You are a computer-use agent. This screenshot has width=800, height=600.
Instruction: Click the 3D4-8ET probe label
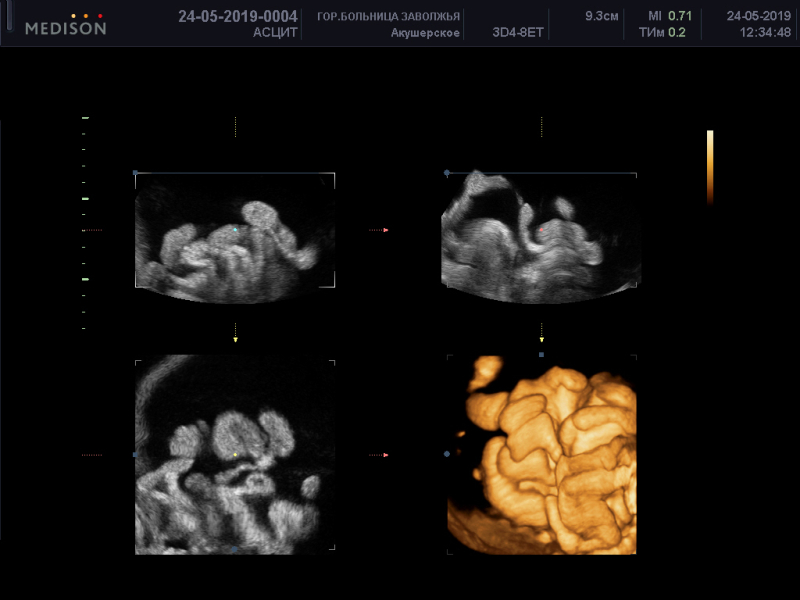pos(518,33)
